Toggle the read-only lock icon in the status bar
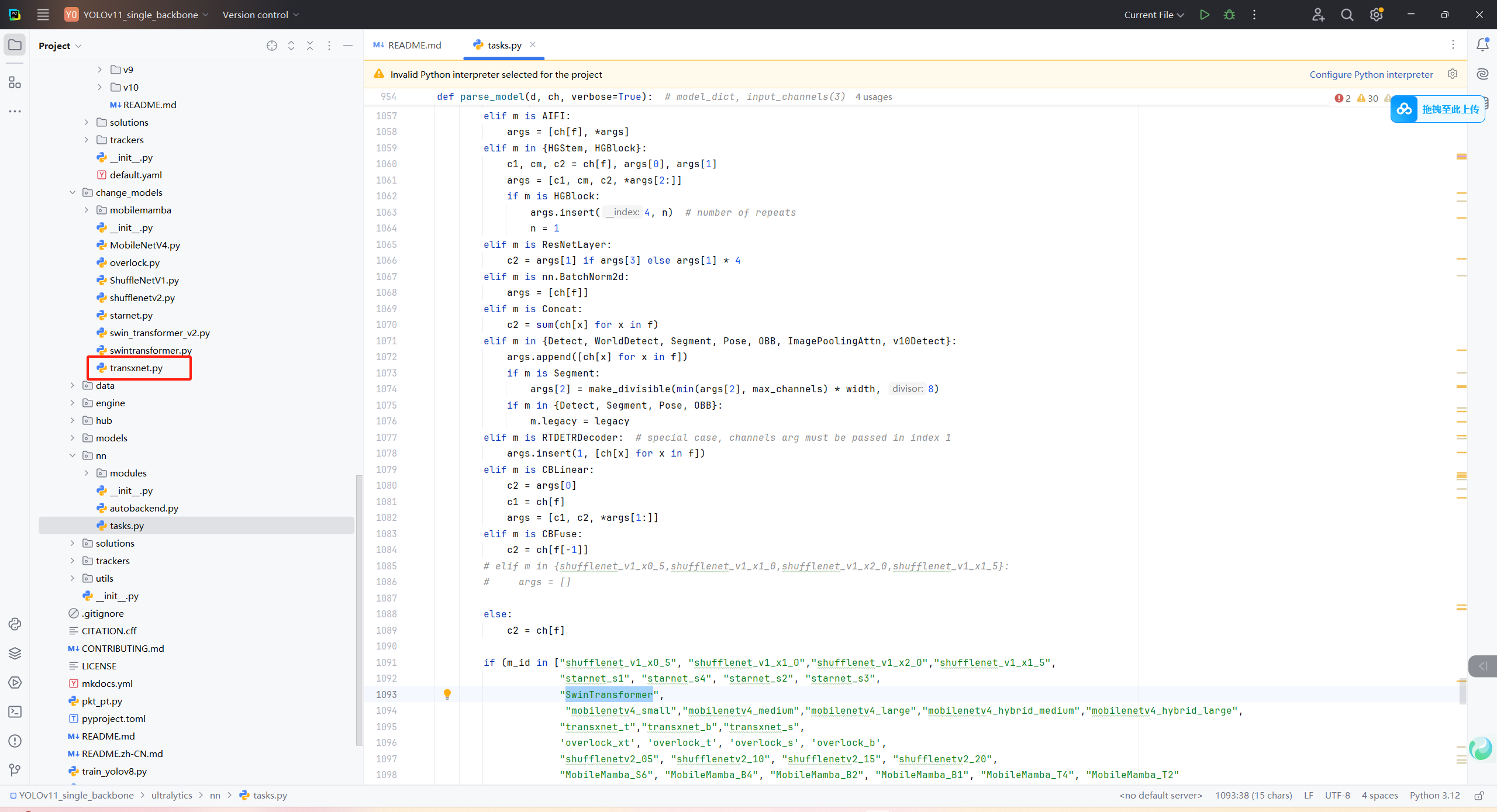This screenshot has width=1497, height=812. 1479,795
